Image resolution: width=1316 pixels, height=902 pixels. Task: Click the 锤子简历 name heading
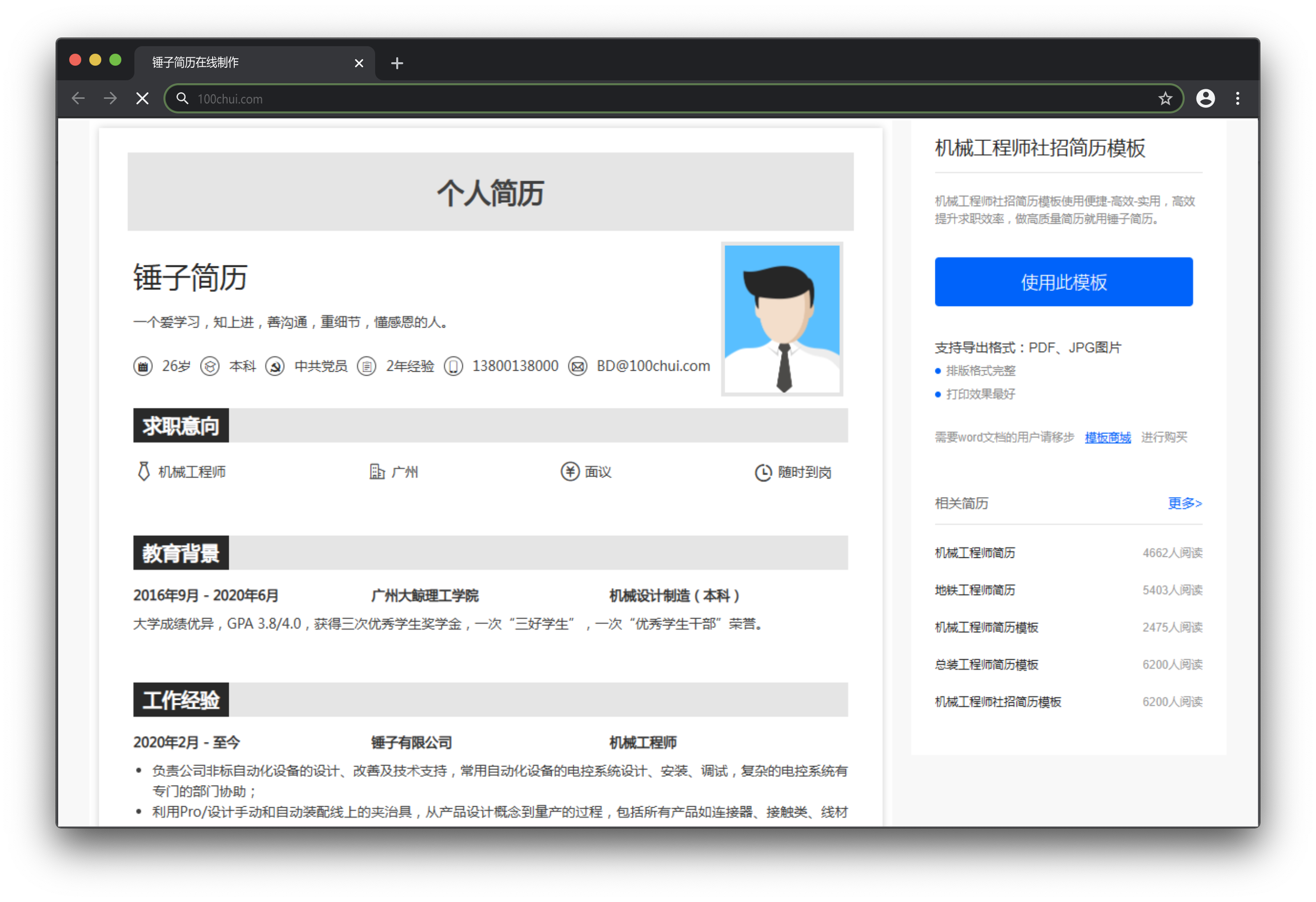pos(190,277)
